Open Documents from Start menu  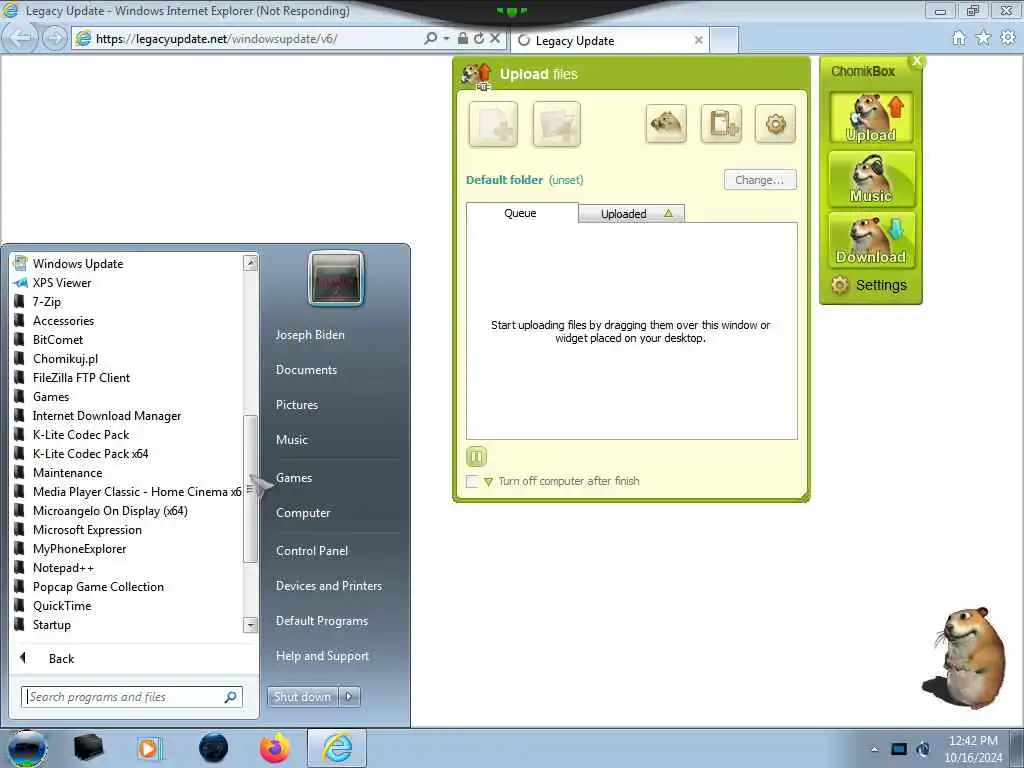(x=306, y=370)
